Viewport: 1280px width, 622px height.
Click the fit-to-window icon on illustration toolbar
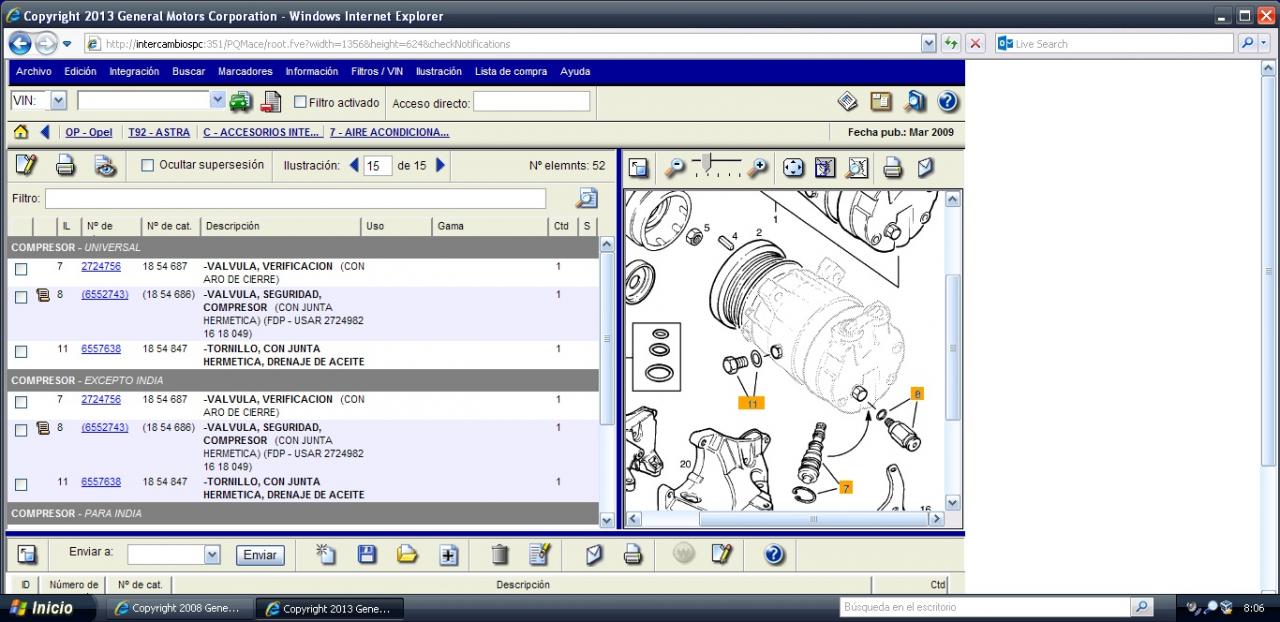pyautogui.click(x=793, y=167)
